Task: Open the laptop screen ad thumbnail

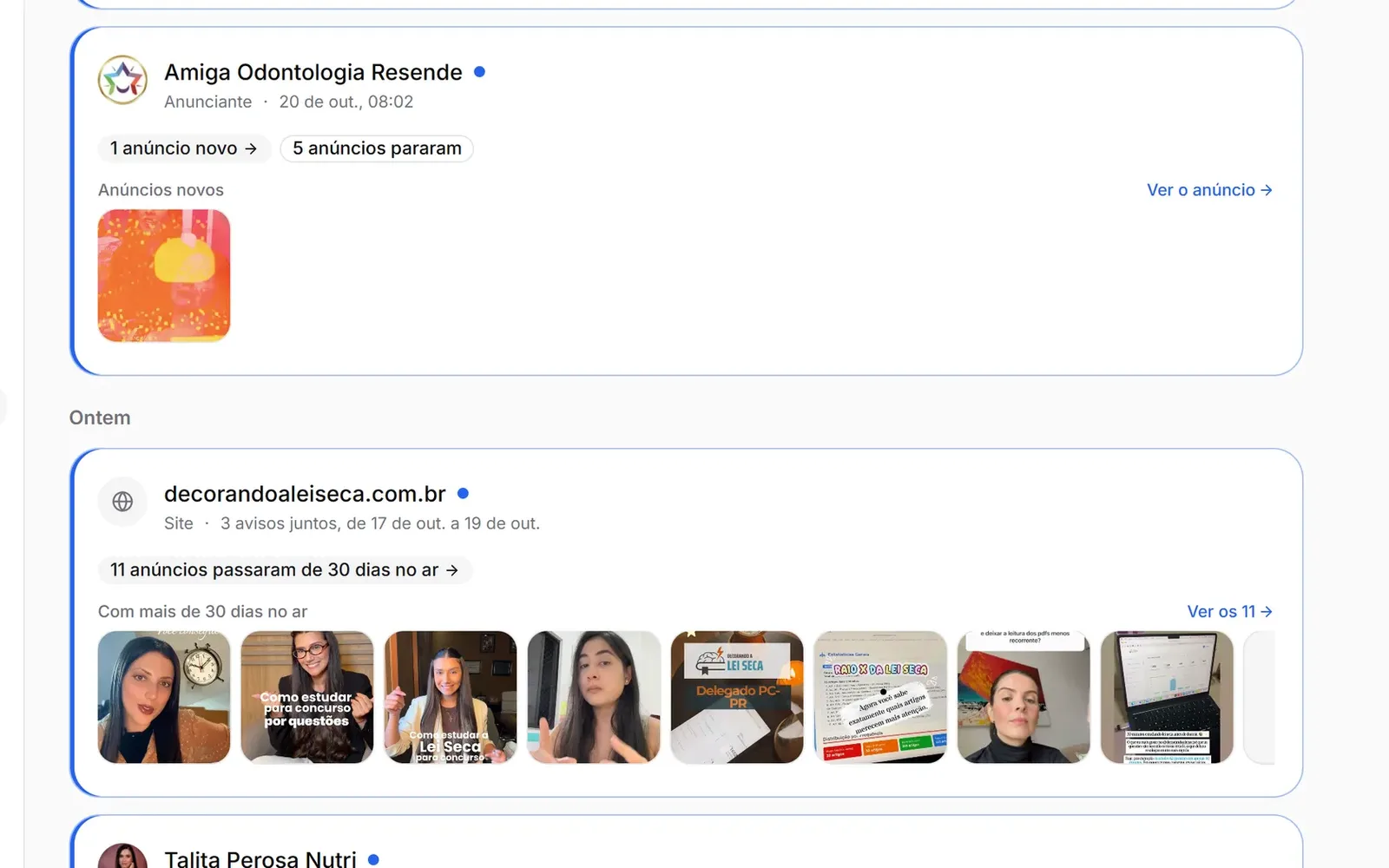Action: [1167, 697]
